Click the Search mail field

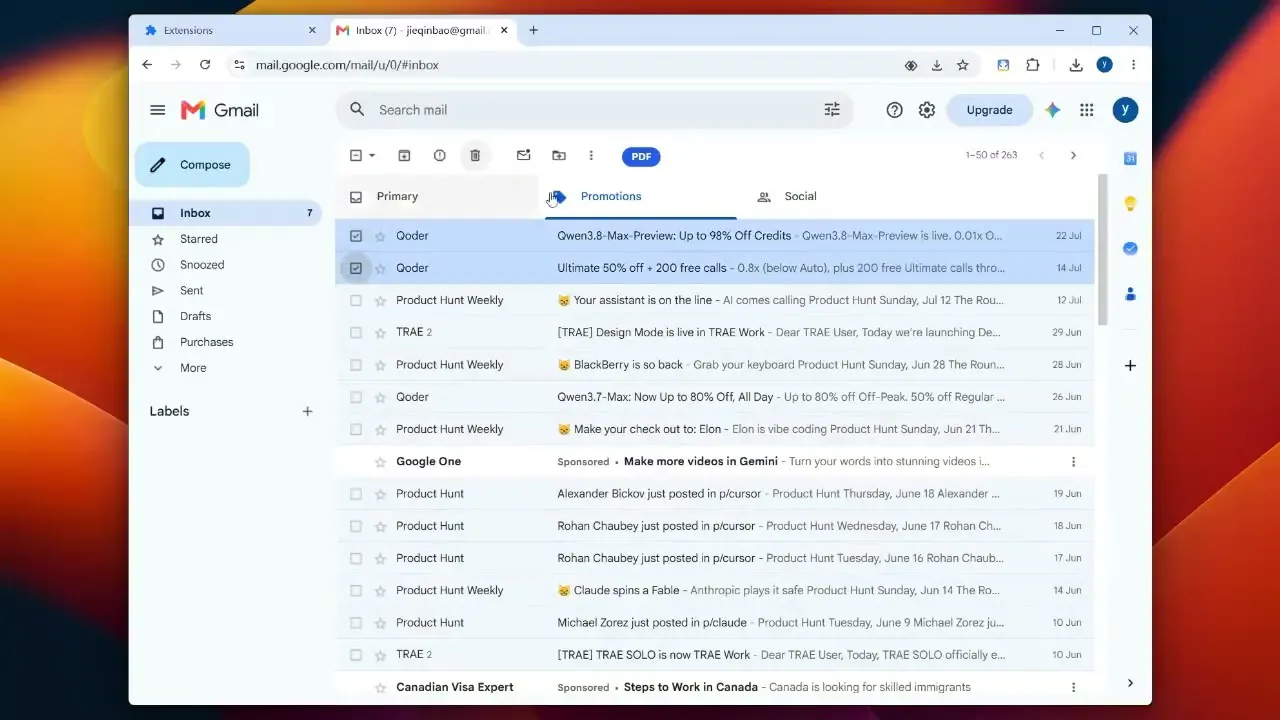click(x=595, y=110)
